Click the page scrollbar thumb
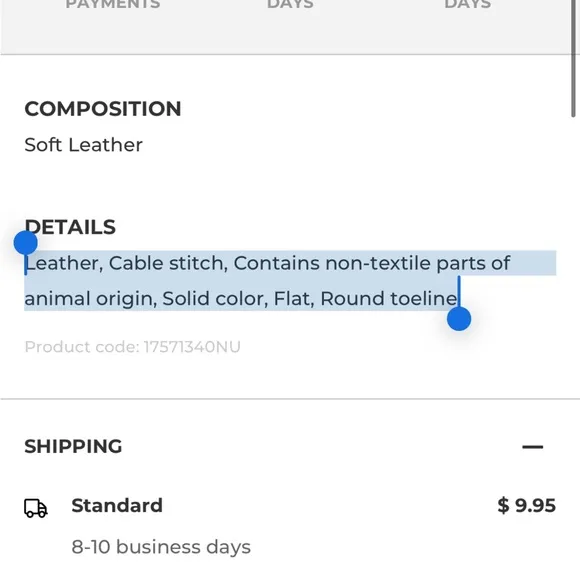The height and width of the screenshot is (580, 580). [x=573, y=58]
